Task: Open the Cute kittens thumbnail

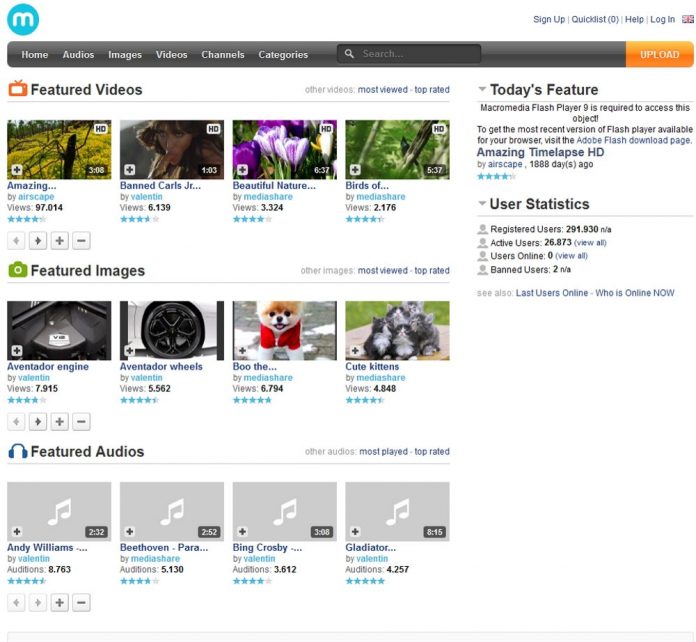Action: coord(397,330)
